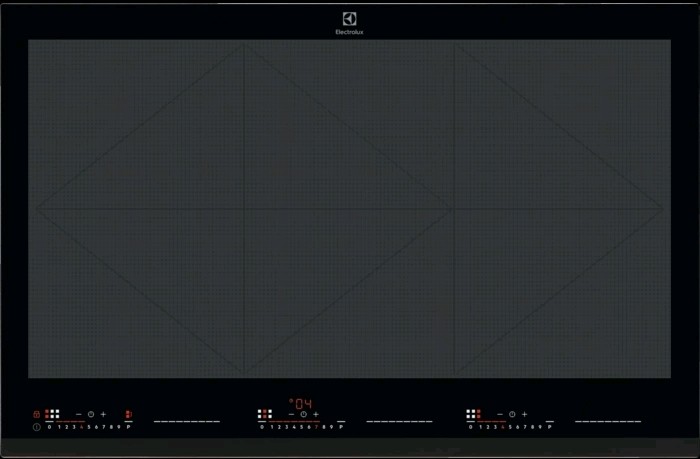Activate power boost P on center zone

pyautogui.click(x=341, y=427)
